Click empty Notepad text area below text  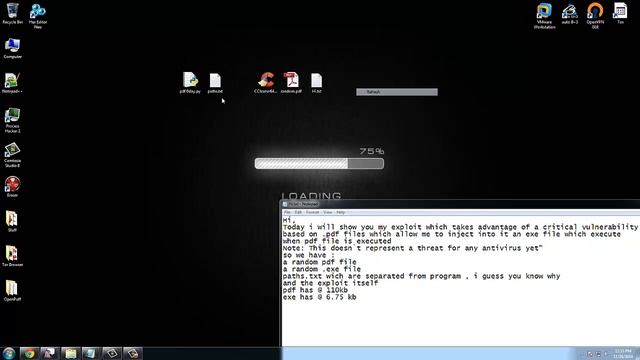pyautogui.click(x=460, y=324)
